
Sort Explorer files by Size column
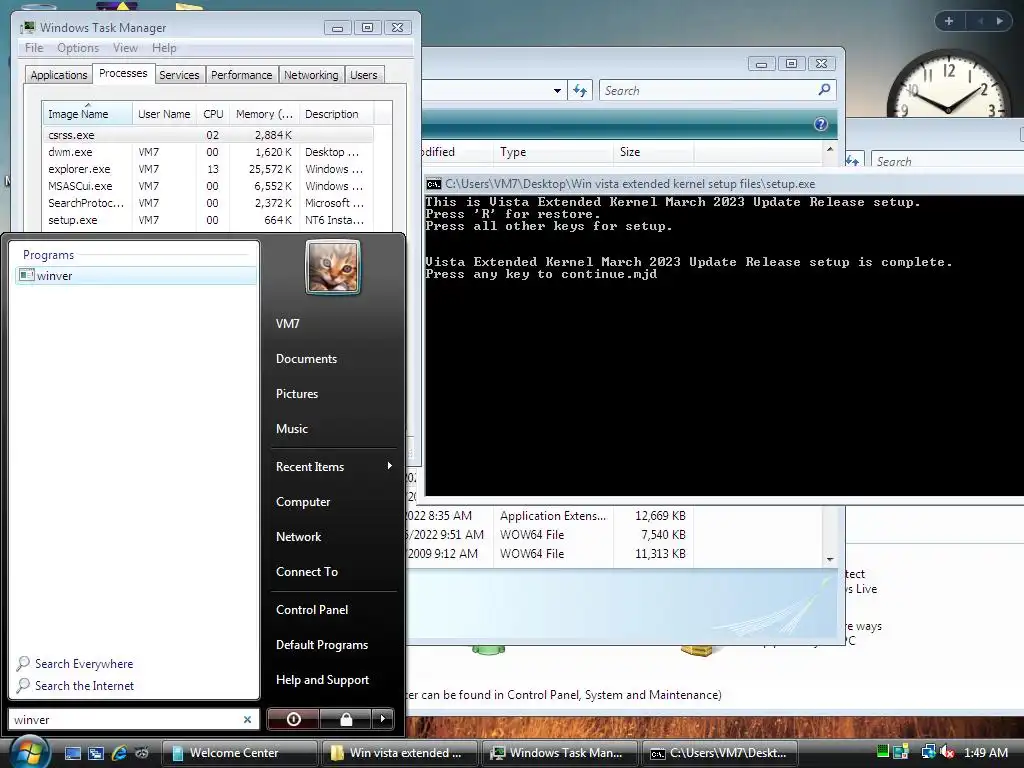pyautogui.click(x=653, y=152)
